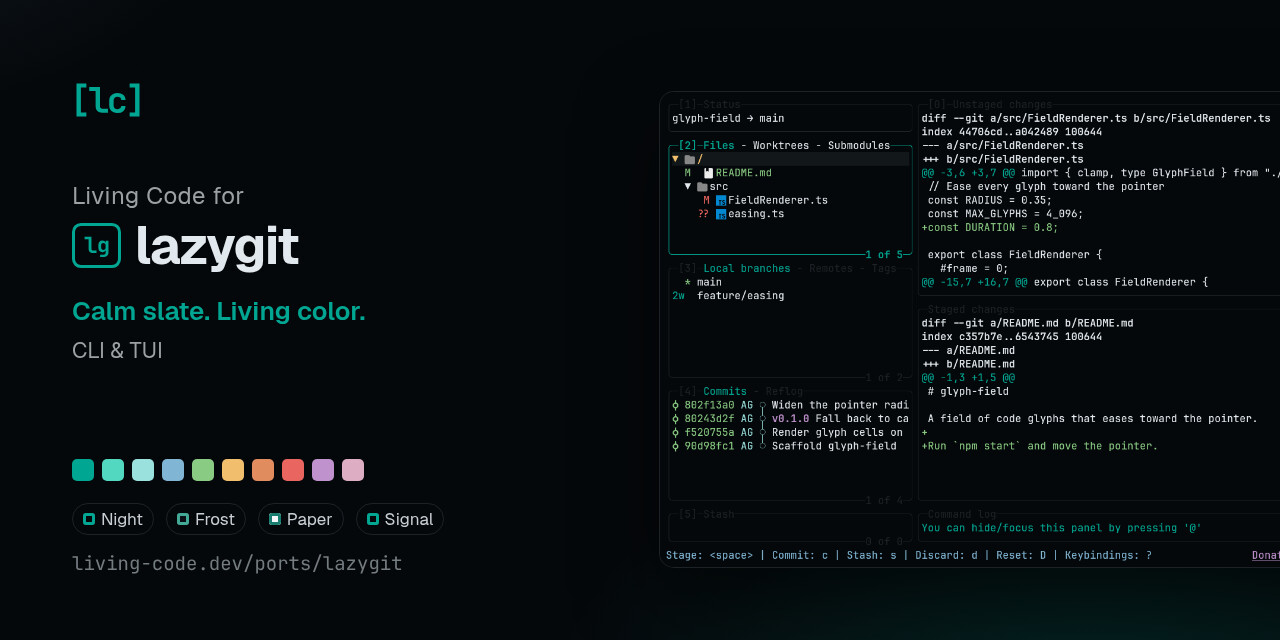Viewport: 1280px width, 640px height.
Task: Toggle the Paper theme chip
Action: pos(301,519)
